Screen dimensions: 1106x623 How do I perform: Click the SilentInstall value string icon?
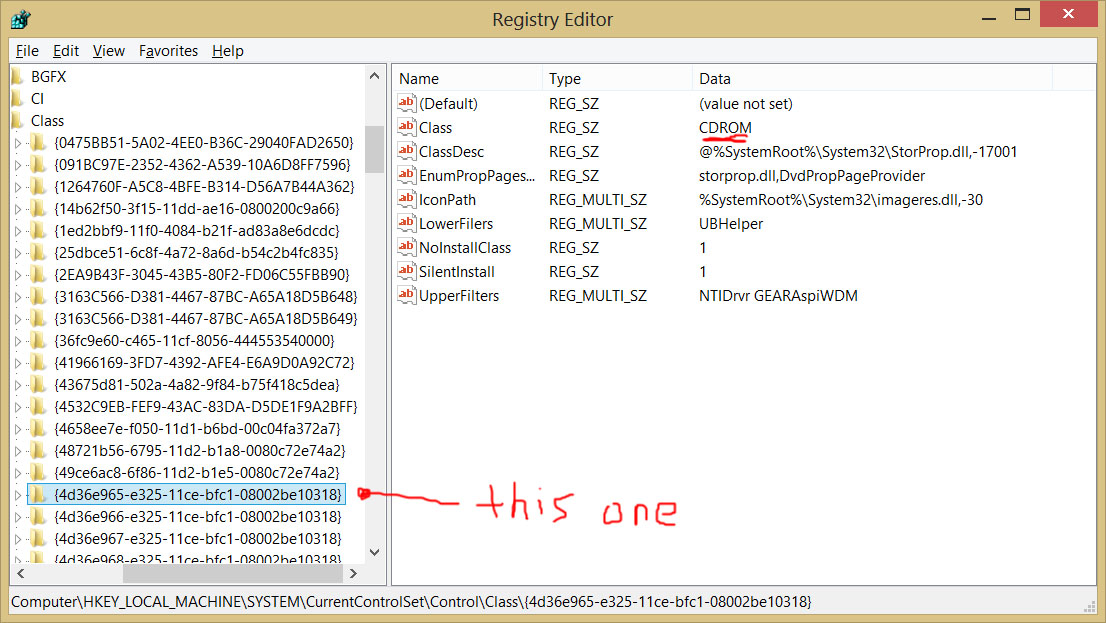(406, 271)
